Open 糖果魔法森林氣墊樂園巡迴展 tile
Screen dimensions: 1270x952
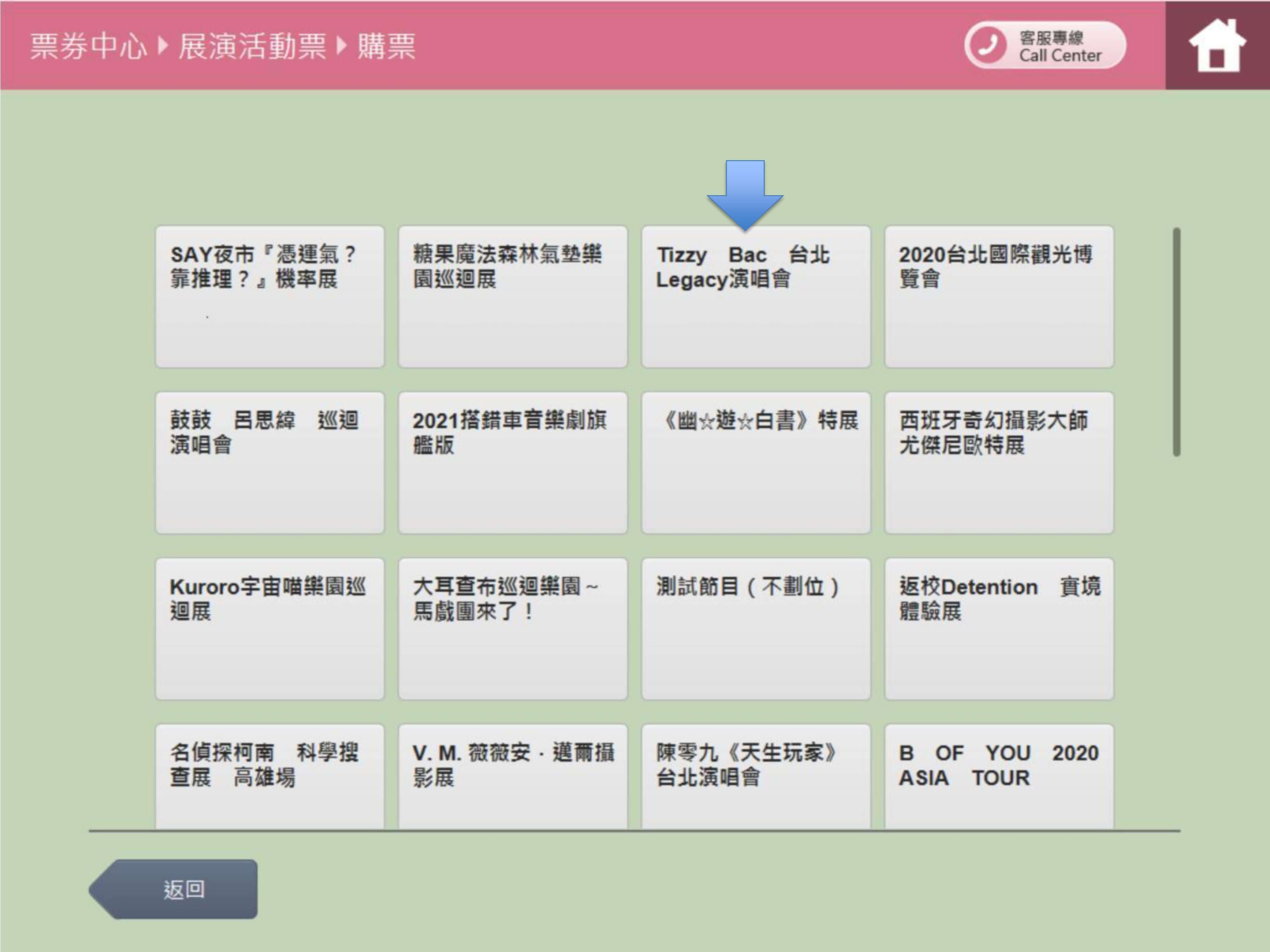[513, 297]
